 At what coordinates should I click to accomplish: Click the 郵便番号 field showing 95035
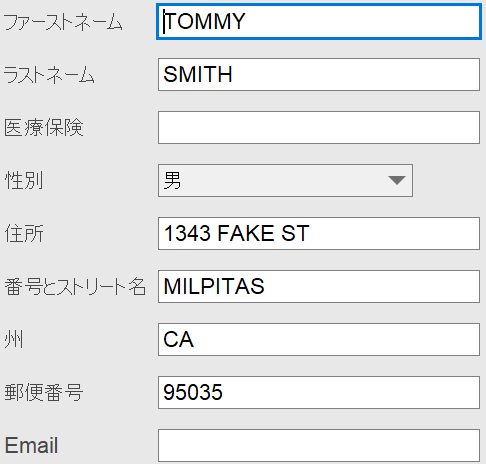coord(319,392)
